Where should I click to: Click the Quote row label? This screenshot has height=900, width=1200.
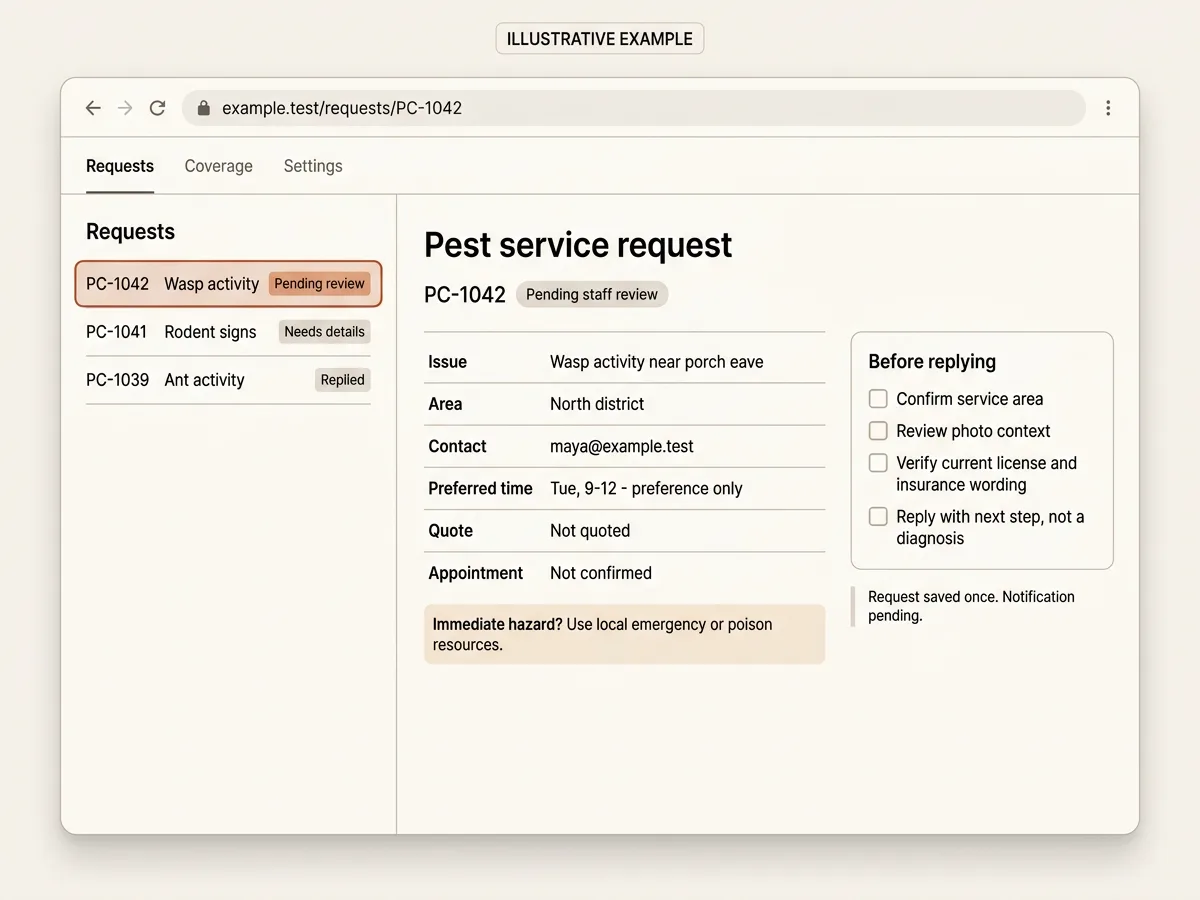(450, 531)
